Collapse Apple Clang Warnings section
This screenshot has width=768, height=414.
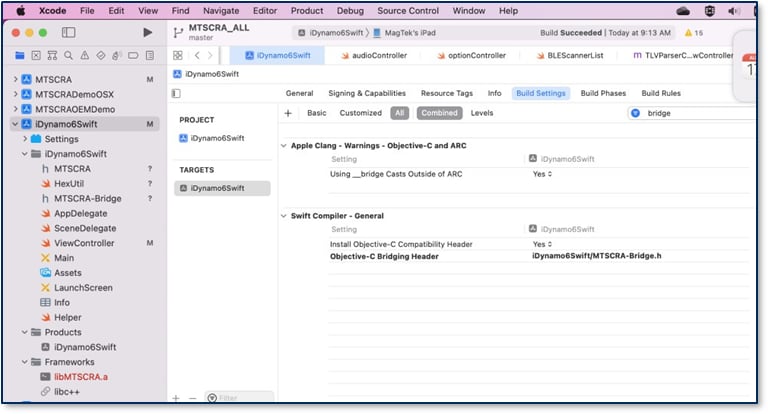point(284,146)
